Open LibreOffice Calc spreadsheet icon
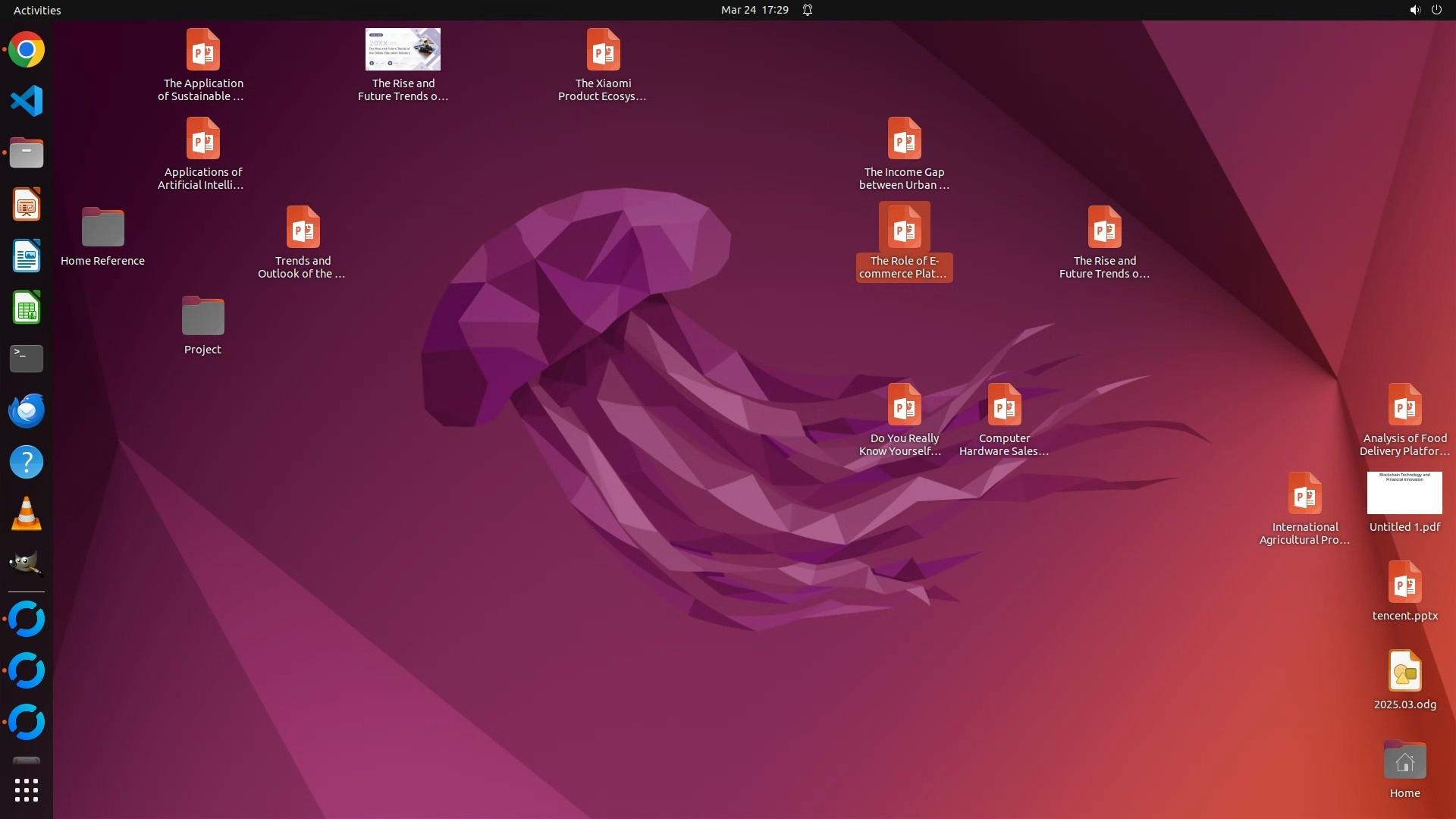Image resolution: width=1456 pixels, height=819 pixels. [x=27, y=308]
